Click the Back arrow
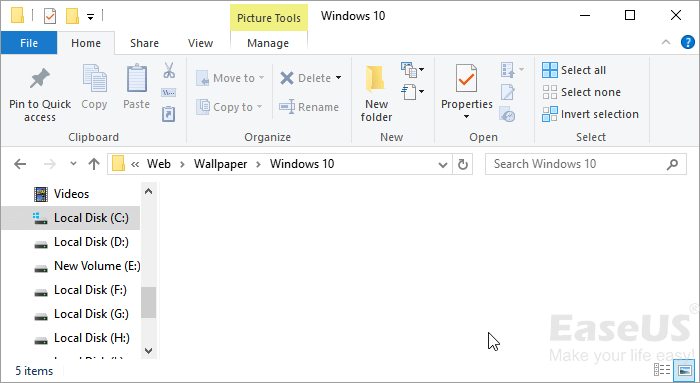Image resolution: width=700 pixels, height=383 pixels. (20, 164)
